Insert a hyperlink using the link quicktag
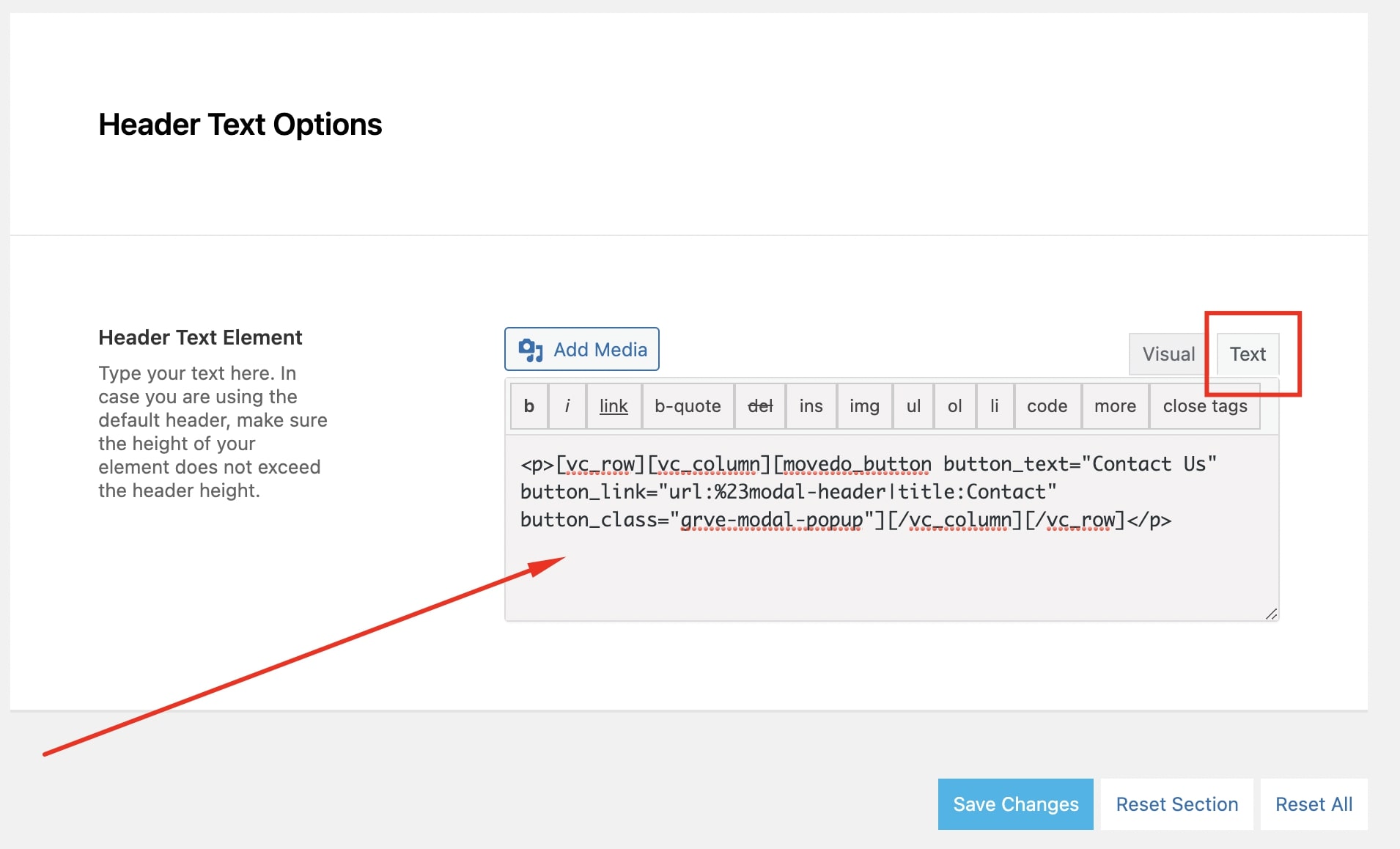Screen dimensions: 1400x849 point(613,405)
